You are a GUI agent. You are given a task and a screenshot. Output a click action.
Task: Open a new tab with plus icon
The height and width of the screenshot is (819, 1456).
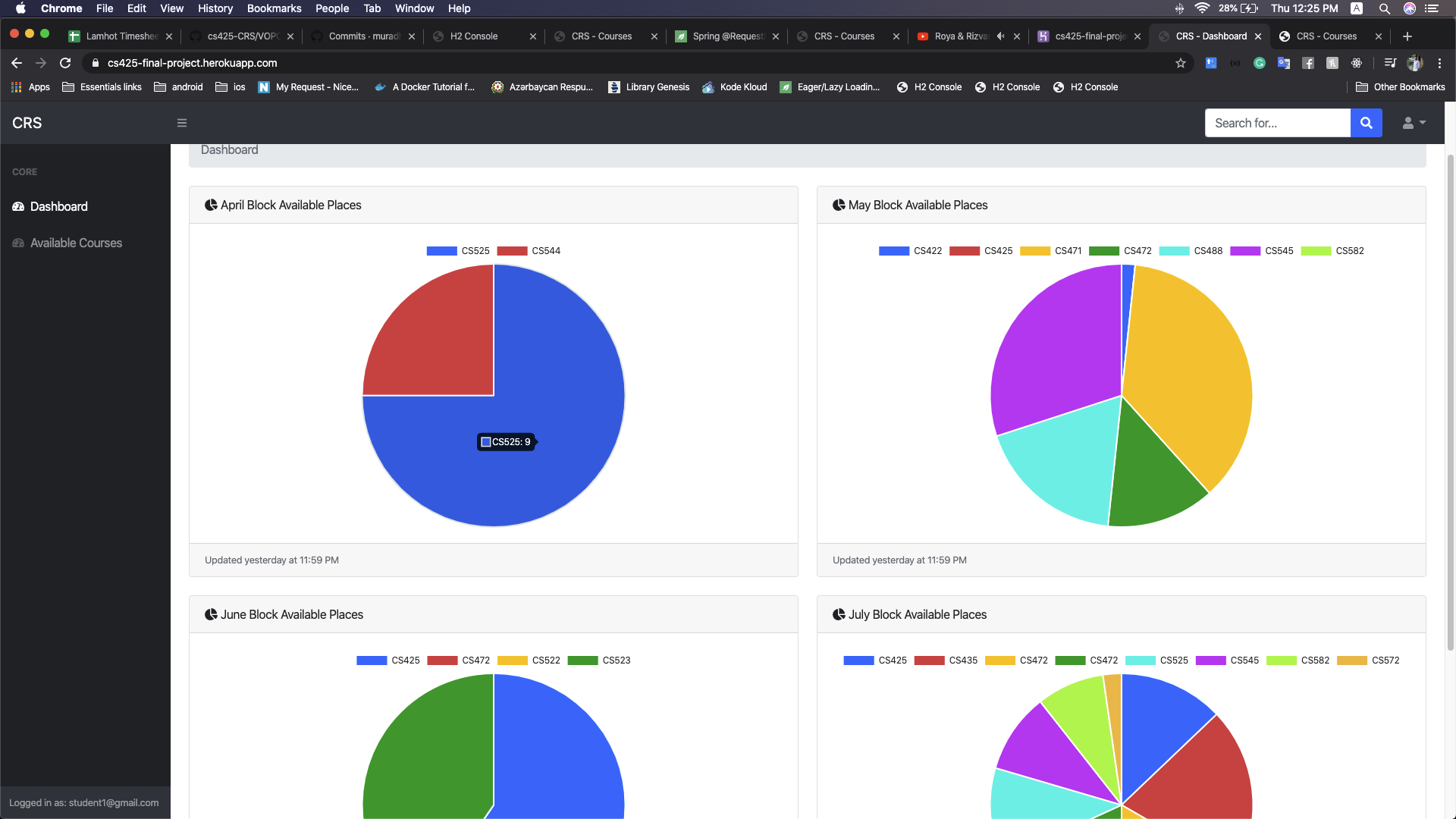click(x=1407, y=36)
